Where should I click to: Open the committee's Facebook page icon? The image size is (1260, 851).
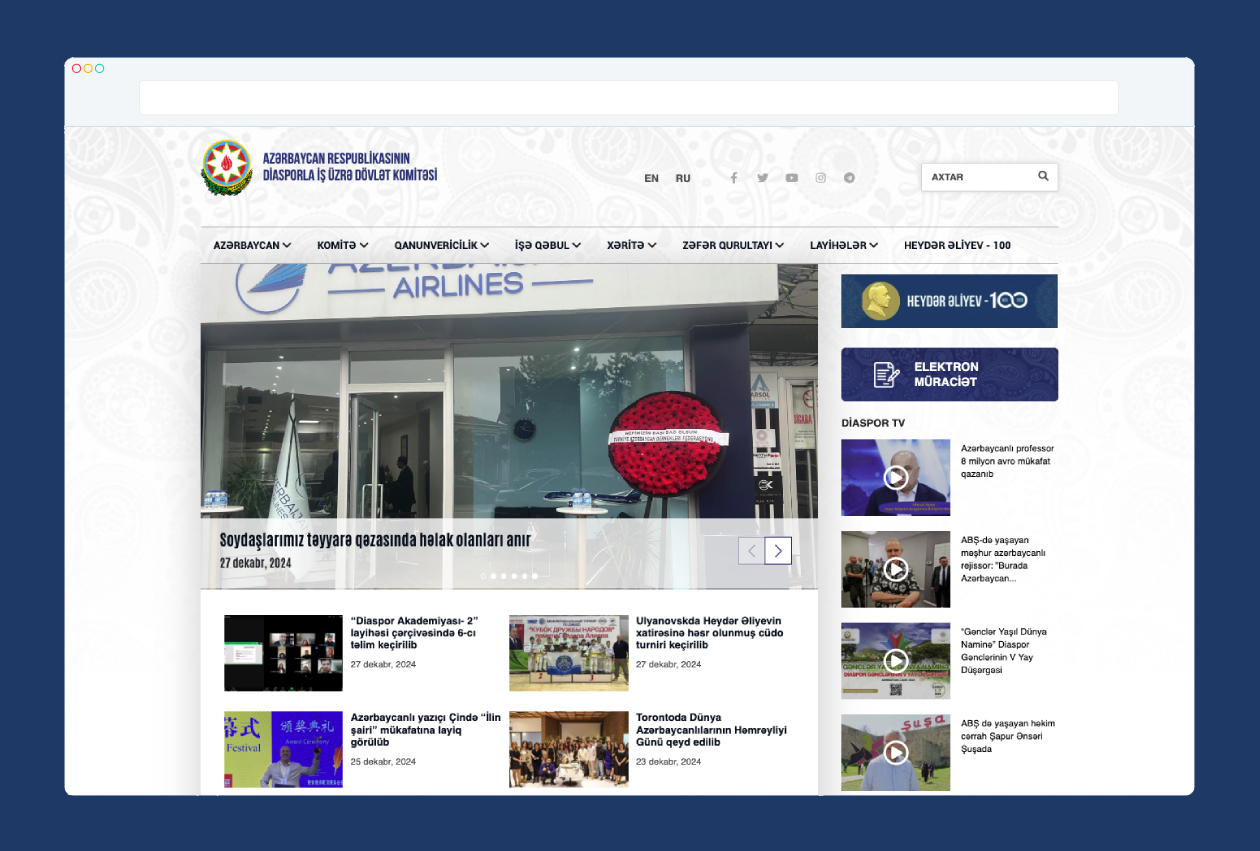point(733,178)
